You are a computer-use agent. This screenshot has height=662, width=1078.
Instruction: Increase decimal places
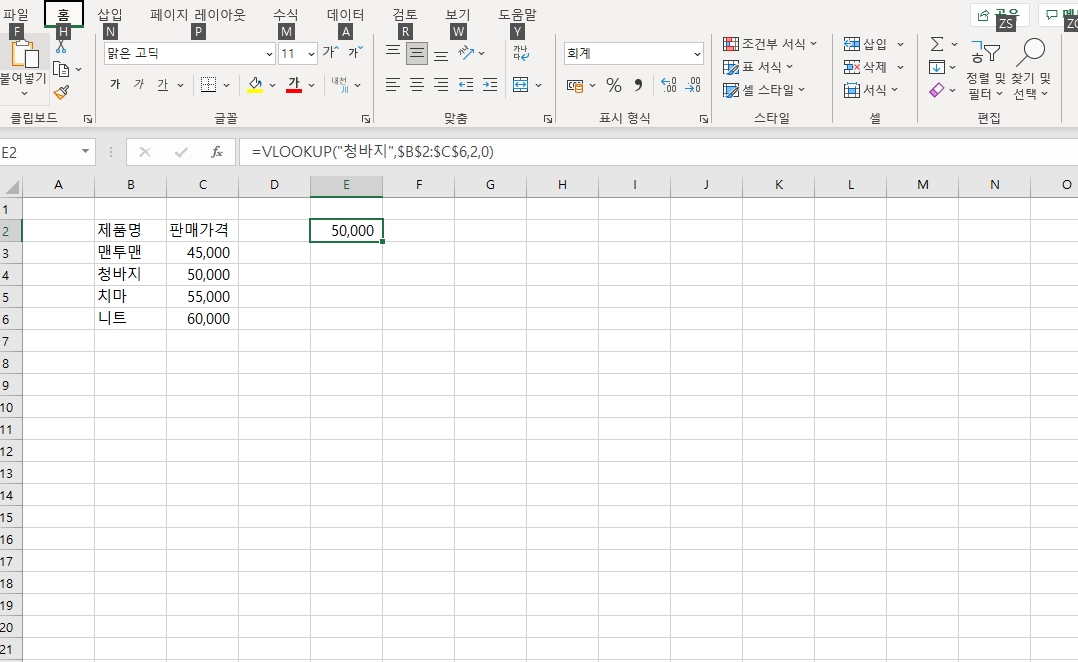tap(668, 85)
